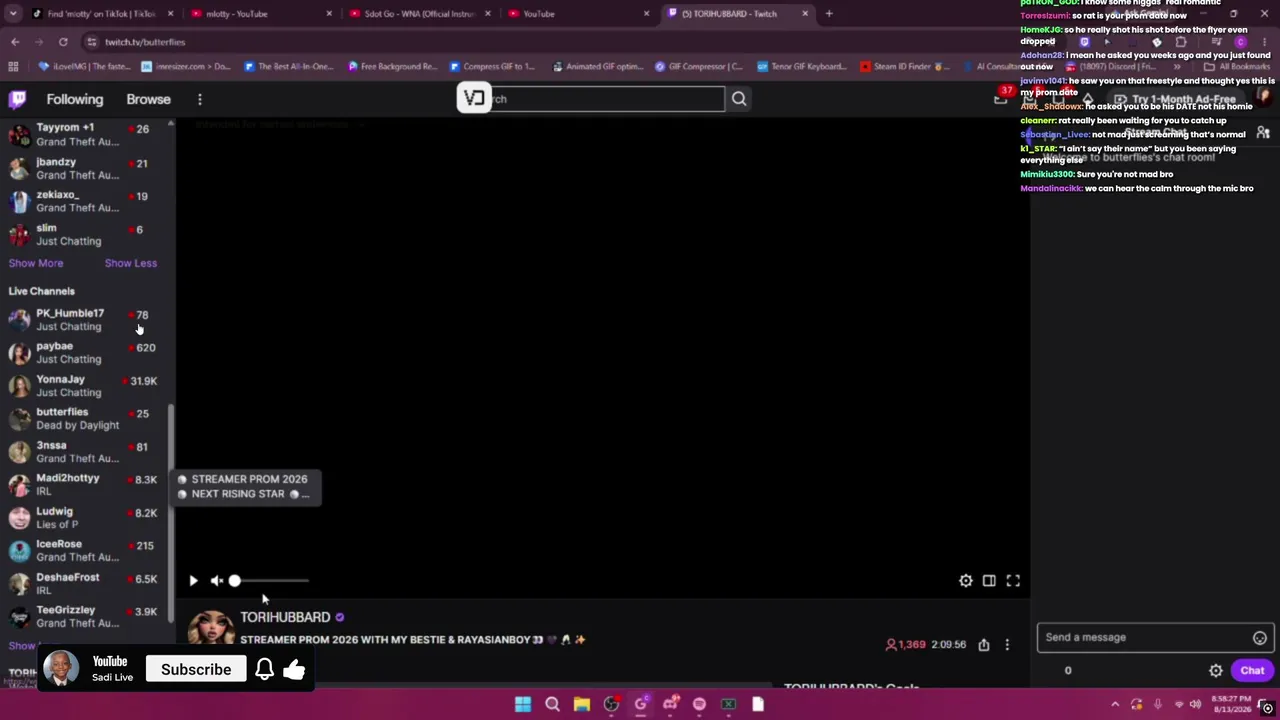Open the Tenor GIF Keyboard bookmark

801,67
